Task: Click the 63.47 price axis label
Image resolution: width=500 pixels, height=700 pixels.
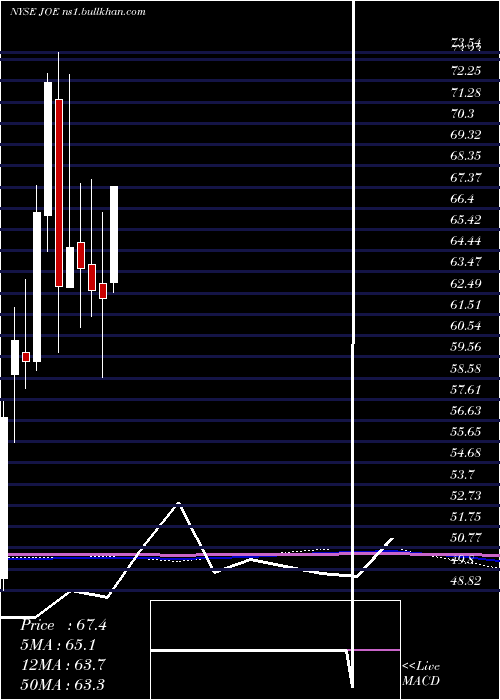Action: (x=466, y=261)
